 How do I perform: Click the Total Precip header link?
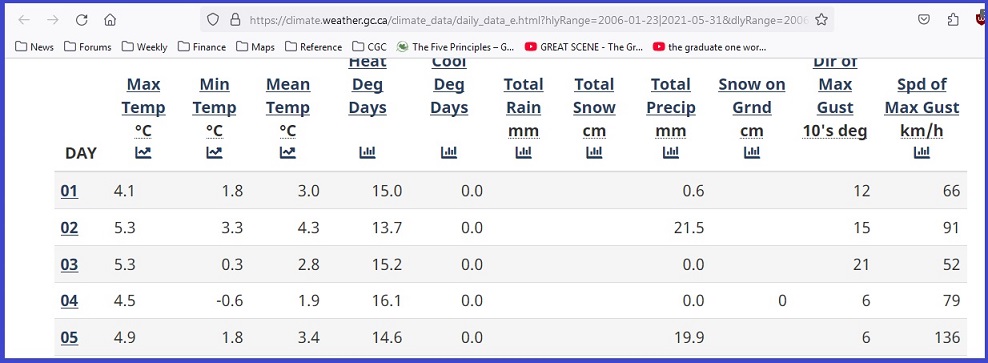670,96
